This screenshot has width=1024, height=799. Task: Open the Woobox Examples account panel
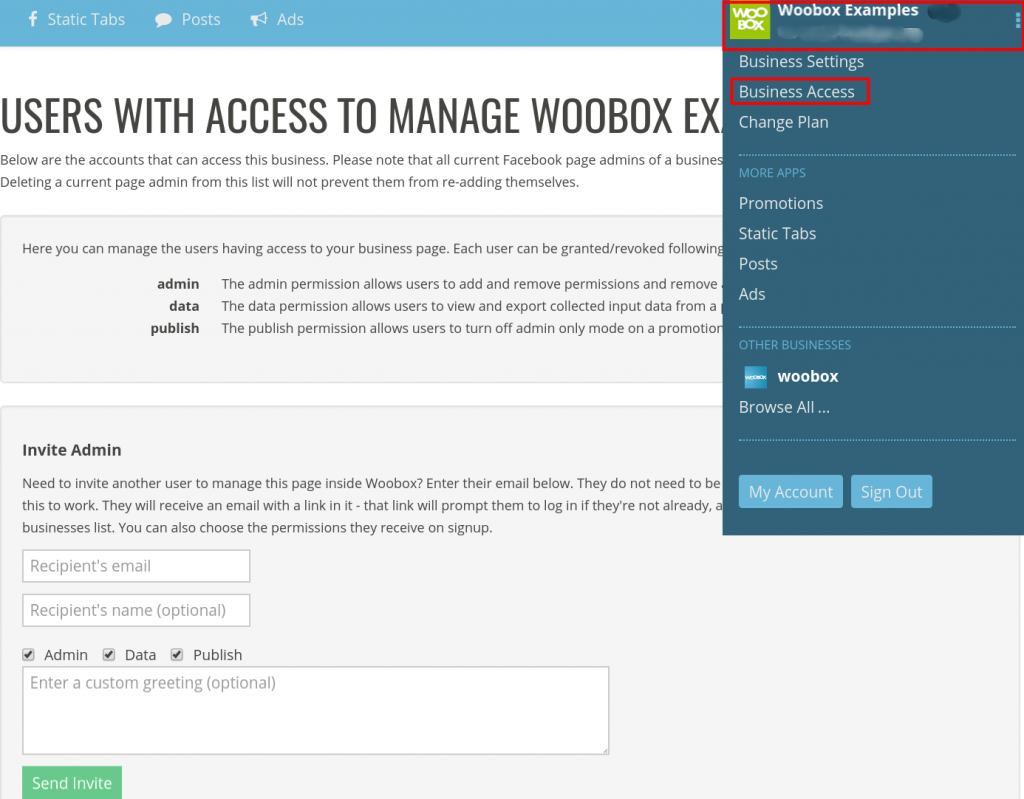pos(850,11)
